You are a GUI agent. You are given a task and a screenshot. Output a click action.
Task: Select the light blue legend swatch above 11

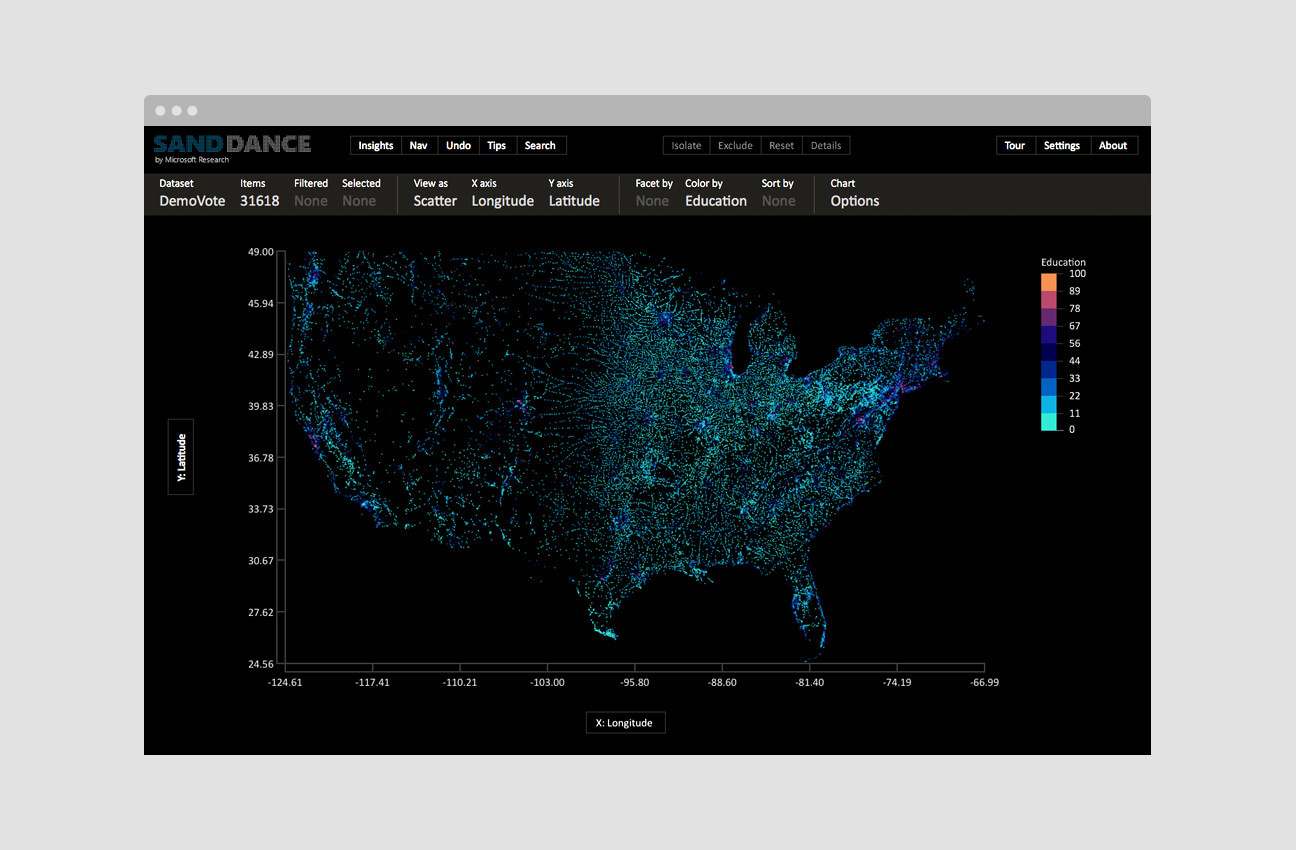(x=1049, y=404)
